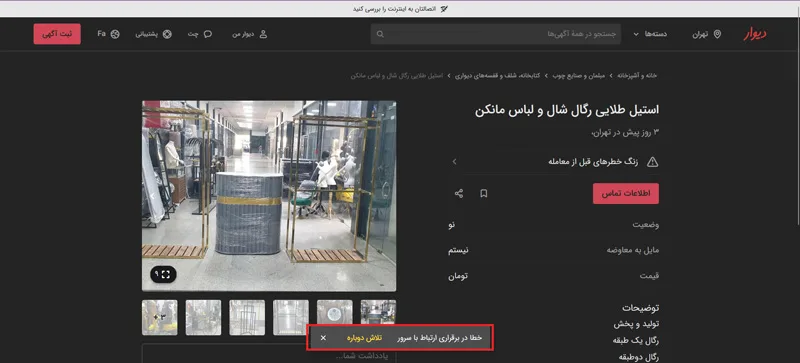Image resolution: width=800 pixels, height=363 pixels.
Task: Go to the previous image with left arrow
Action: (152, 196)
